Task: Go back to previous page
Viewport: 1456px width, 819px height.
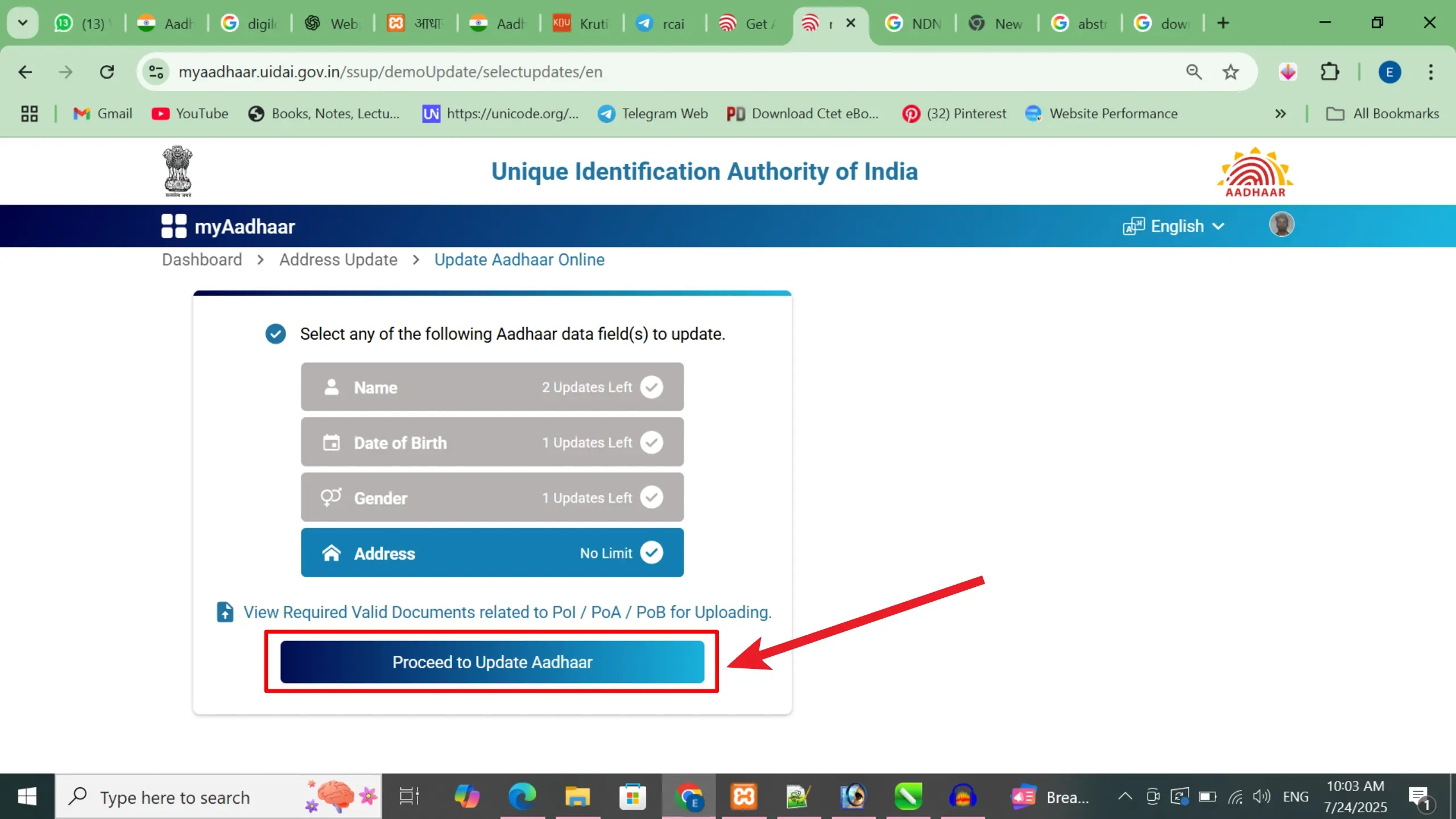Action: tap(25, 72)
